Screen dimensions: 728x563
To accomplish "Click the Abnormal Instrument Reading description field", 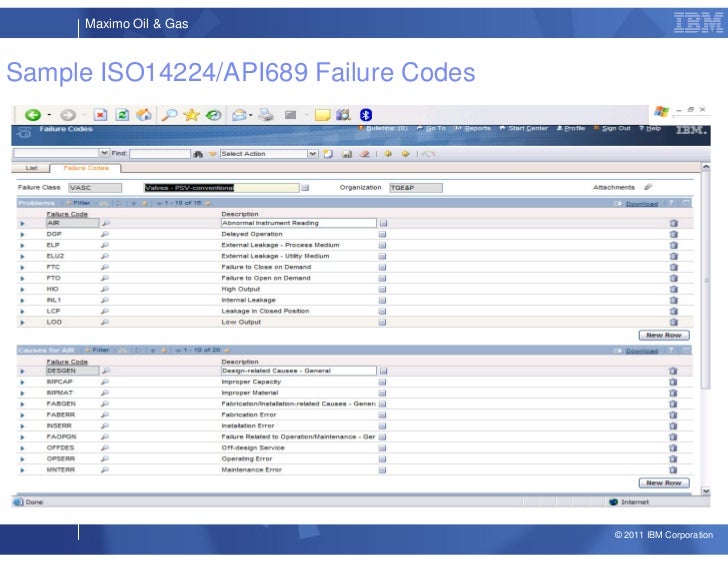I will [x=299, y=223].
